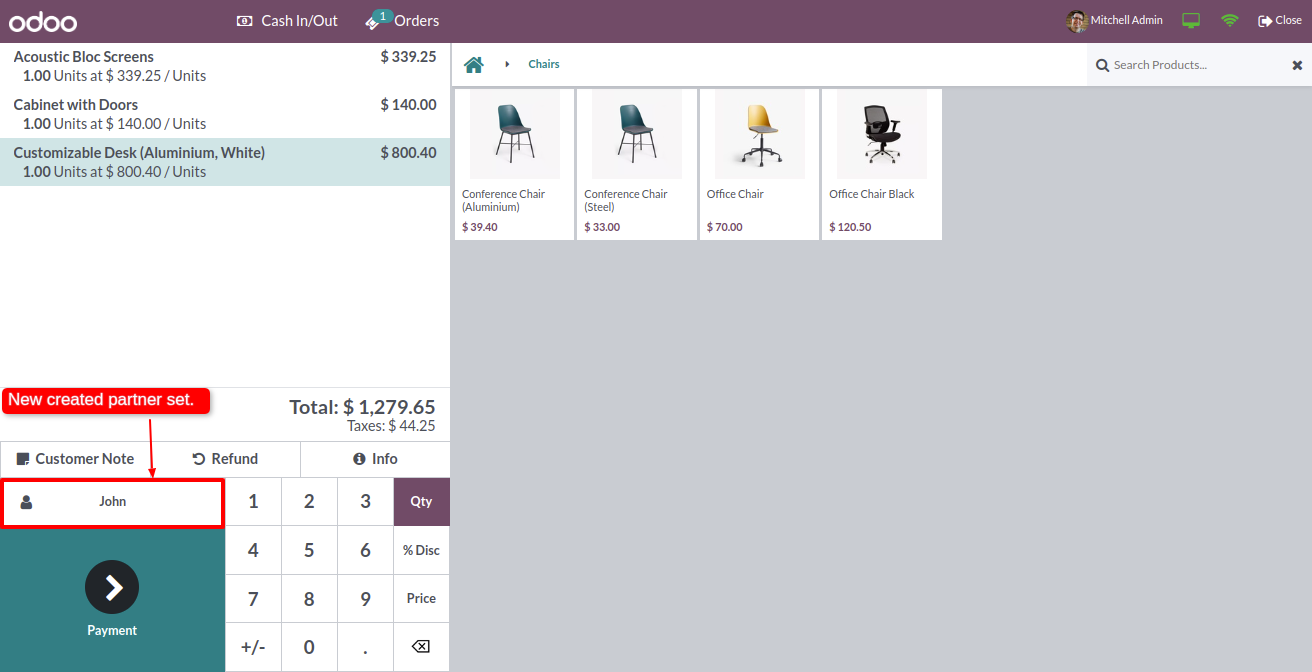
Task: Click the $ 339.25 line price
Action: [408, 57]
